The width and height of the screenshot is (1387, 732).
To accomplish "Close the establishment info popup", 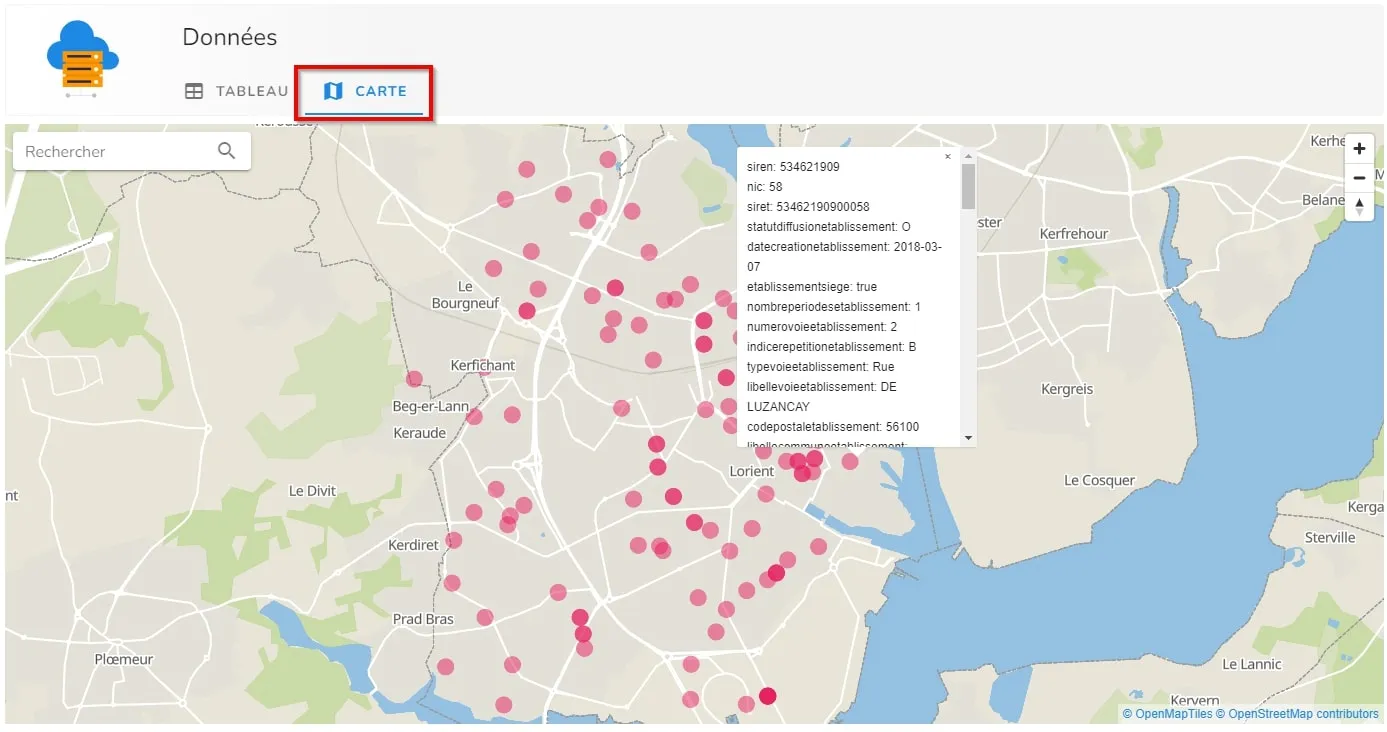I will (x=948, y=157).
